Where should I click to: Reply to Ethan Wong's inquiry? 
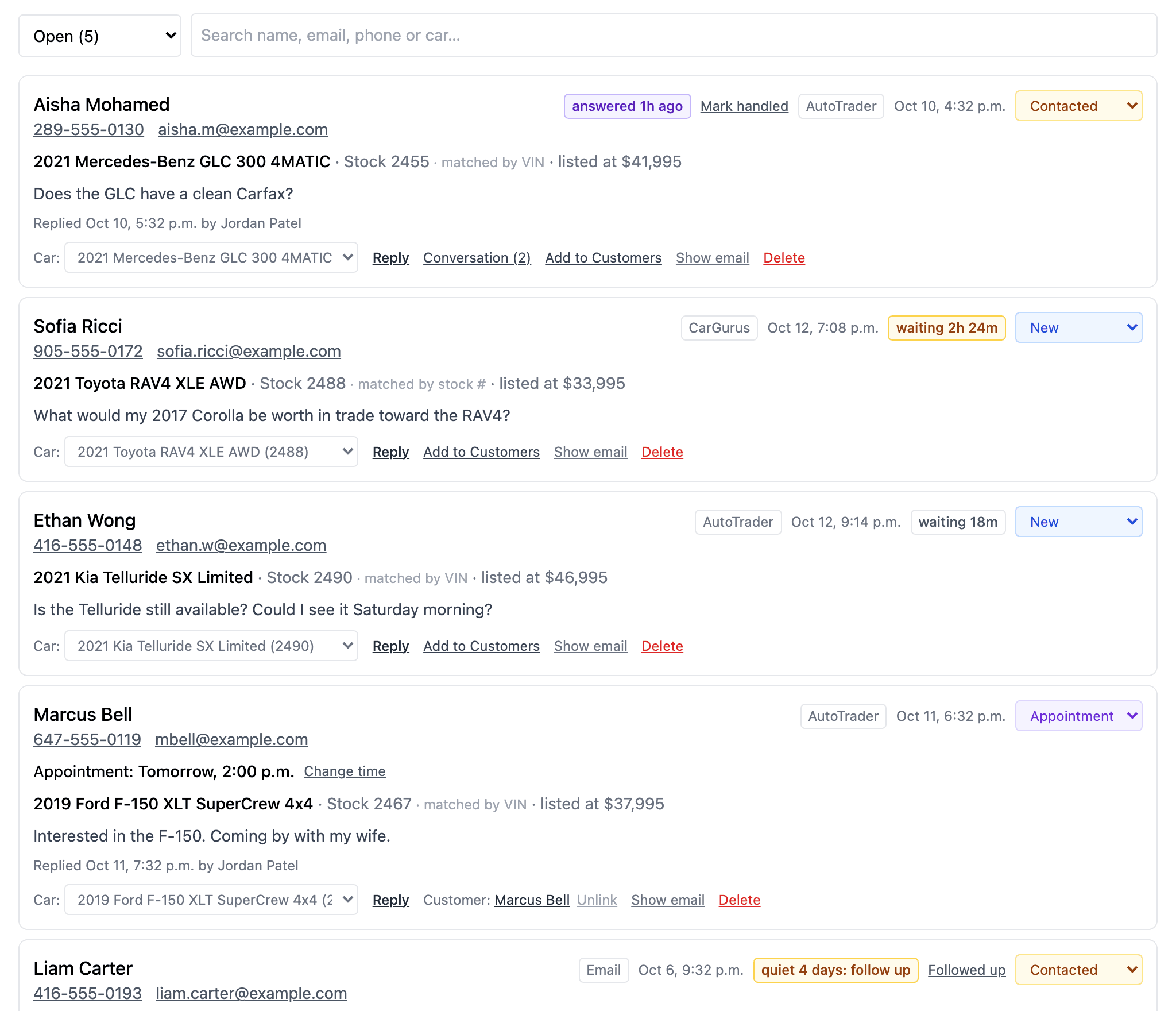point(390,646)
